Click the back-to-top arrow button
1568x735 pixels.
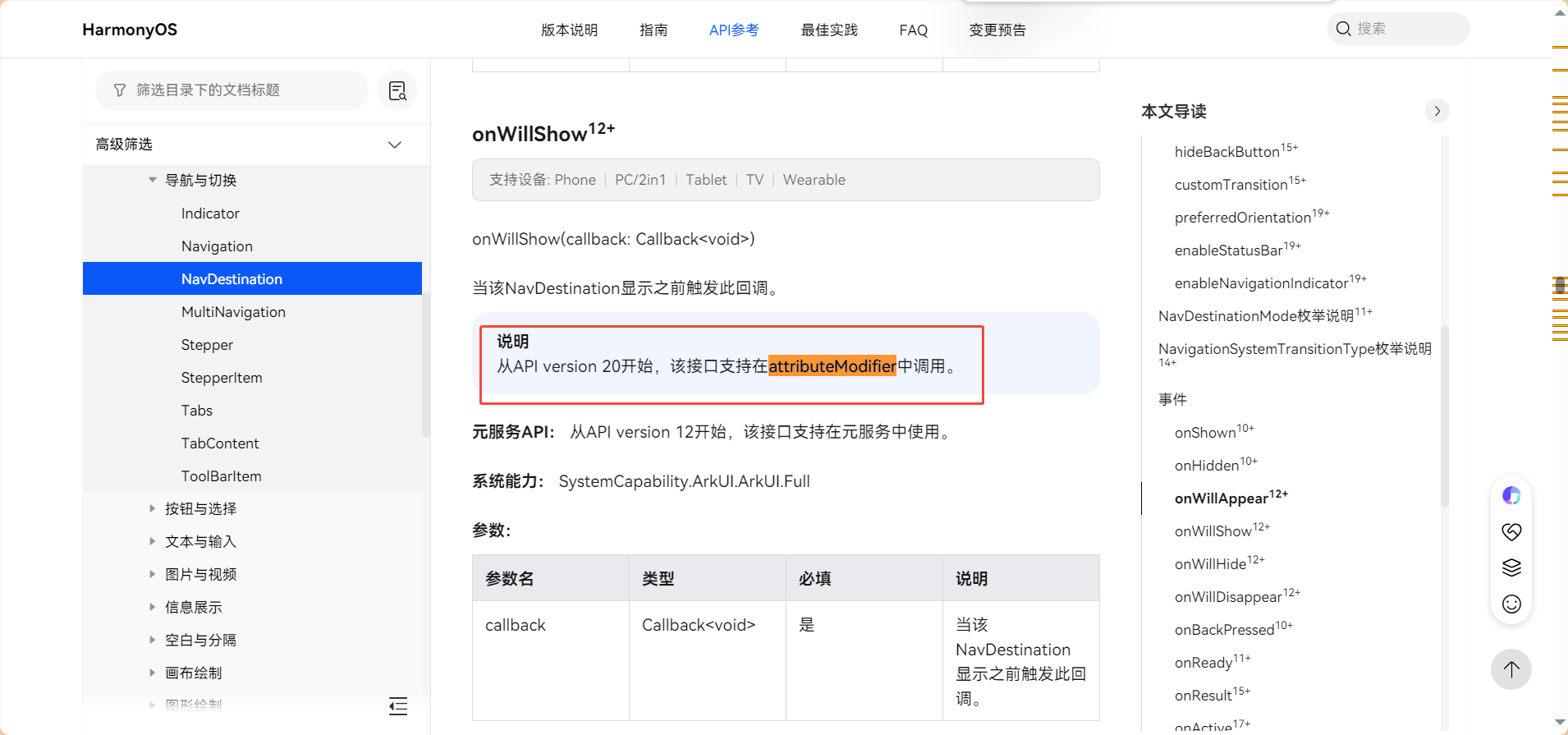[1511, 669]
